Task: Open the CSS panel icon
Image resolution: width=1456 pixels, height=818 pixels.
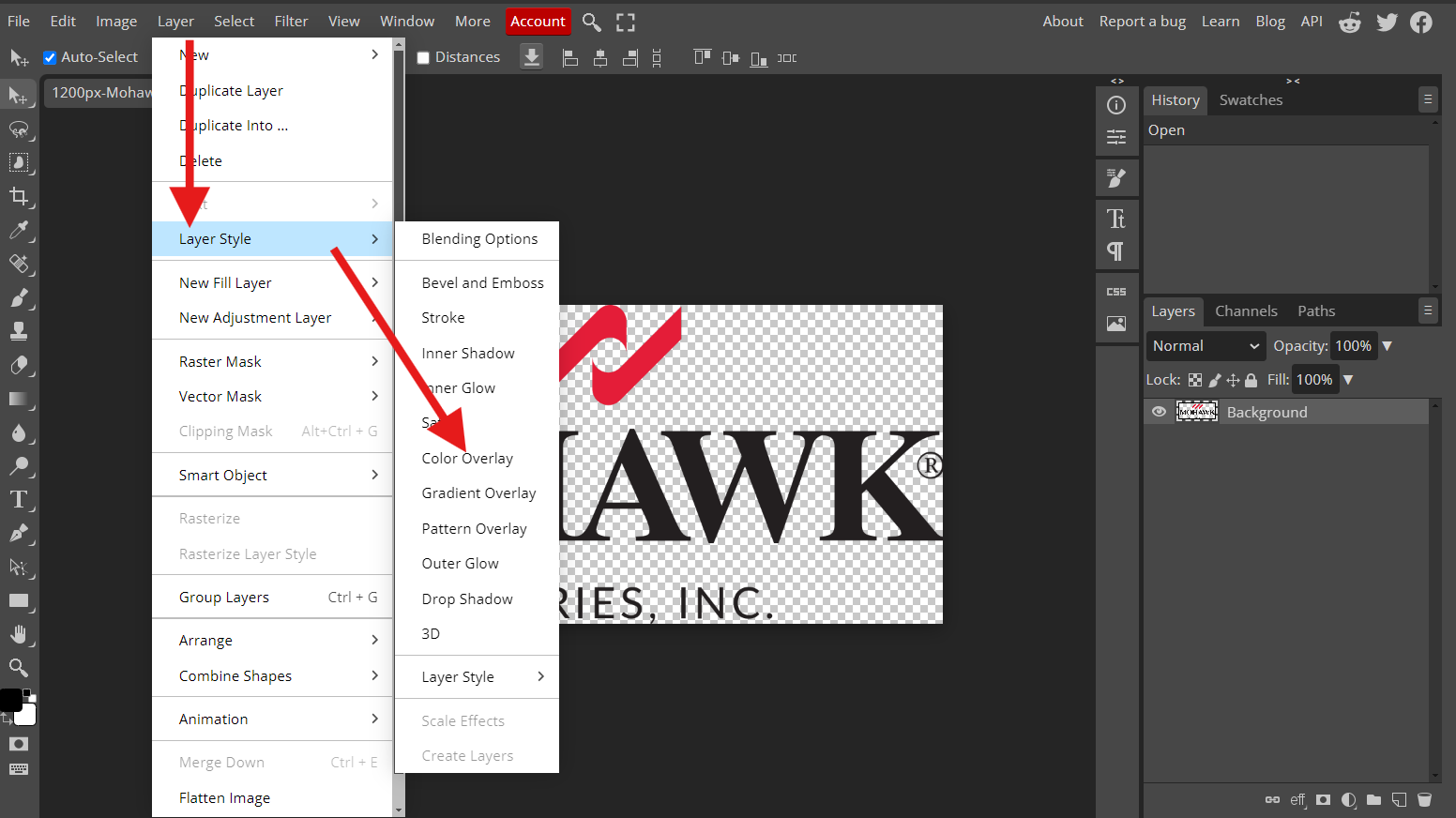Action: 1116,292
